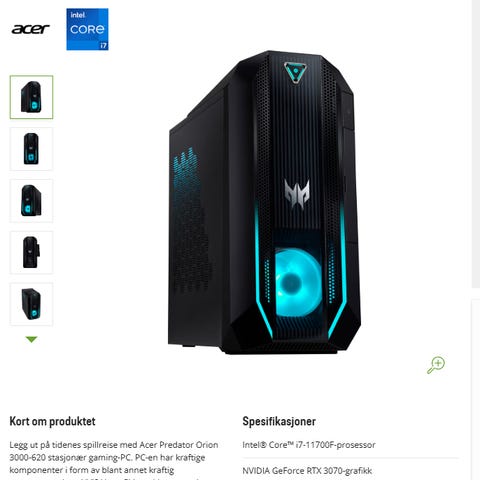Click the Intel Core i7-11700F-prosessor spec line

309,445
